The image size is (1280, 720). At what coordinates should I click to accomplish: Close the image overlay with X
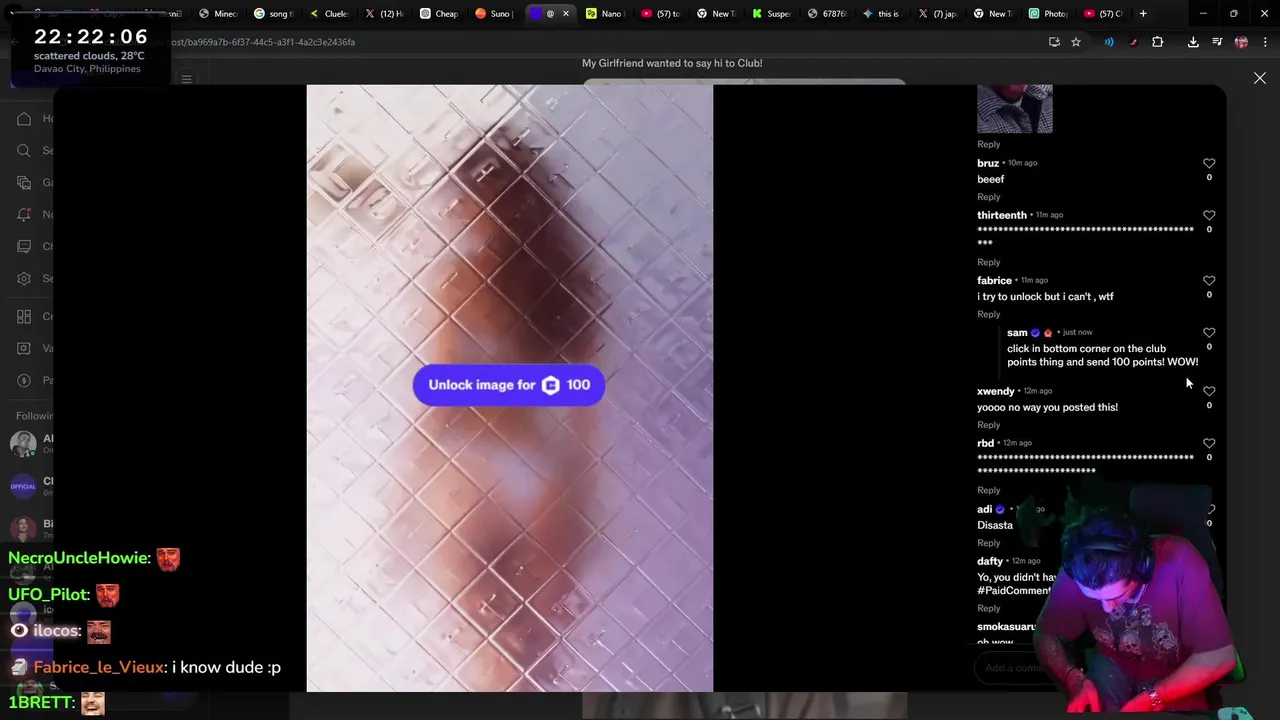pos(1260,78)
